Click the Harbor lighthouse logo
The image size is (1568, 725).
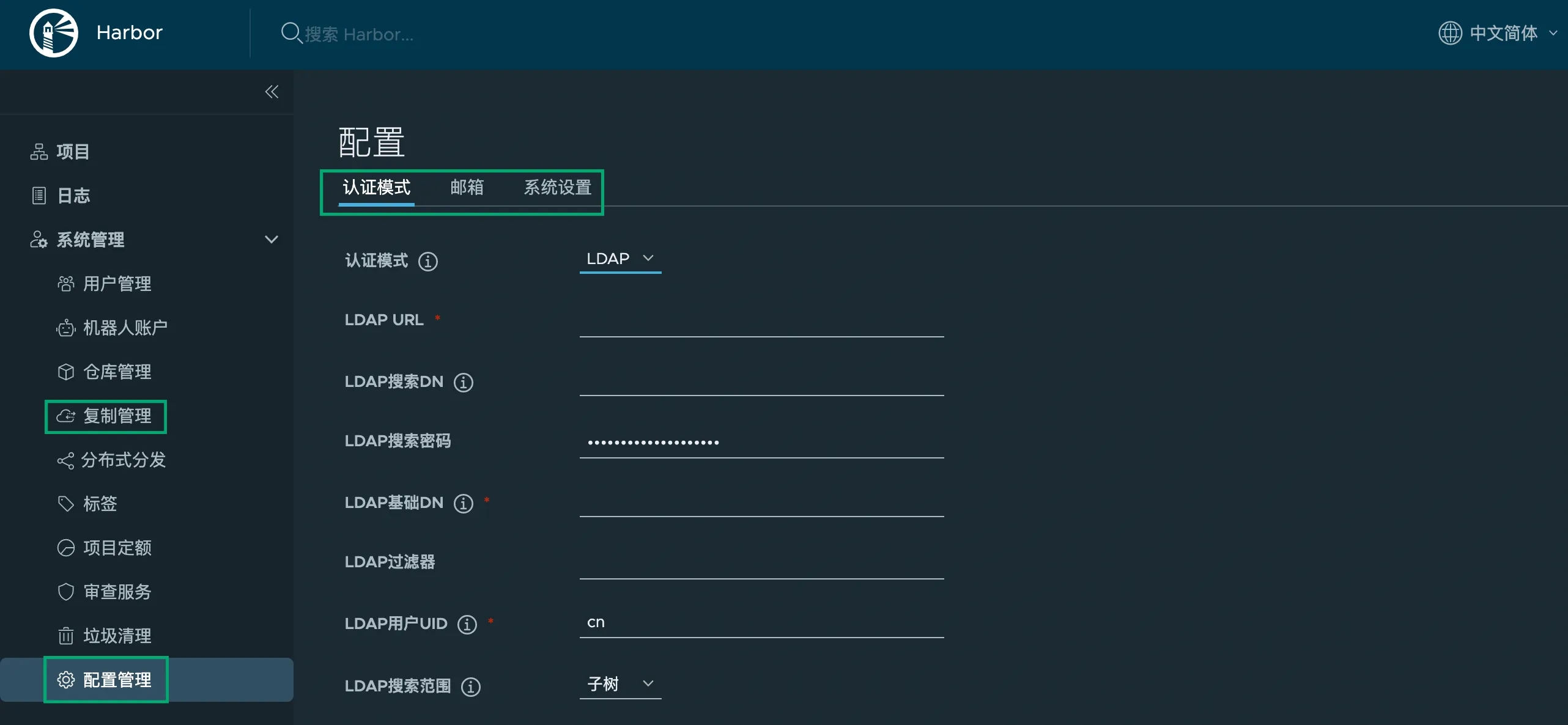pyautogui.click(x=53, y=33)
